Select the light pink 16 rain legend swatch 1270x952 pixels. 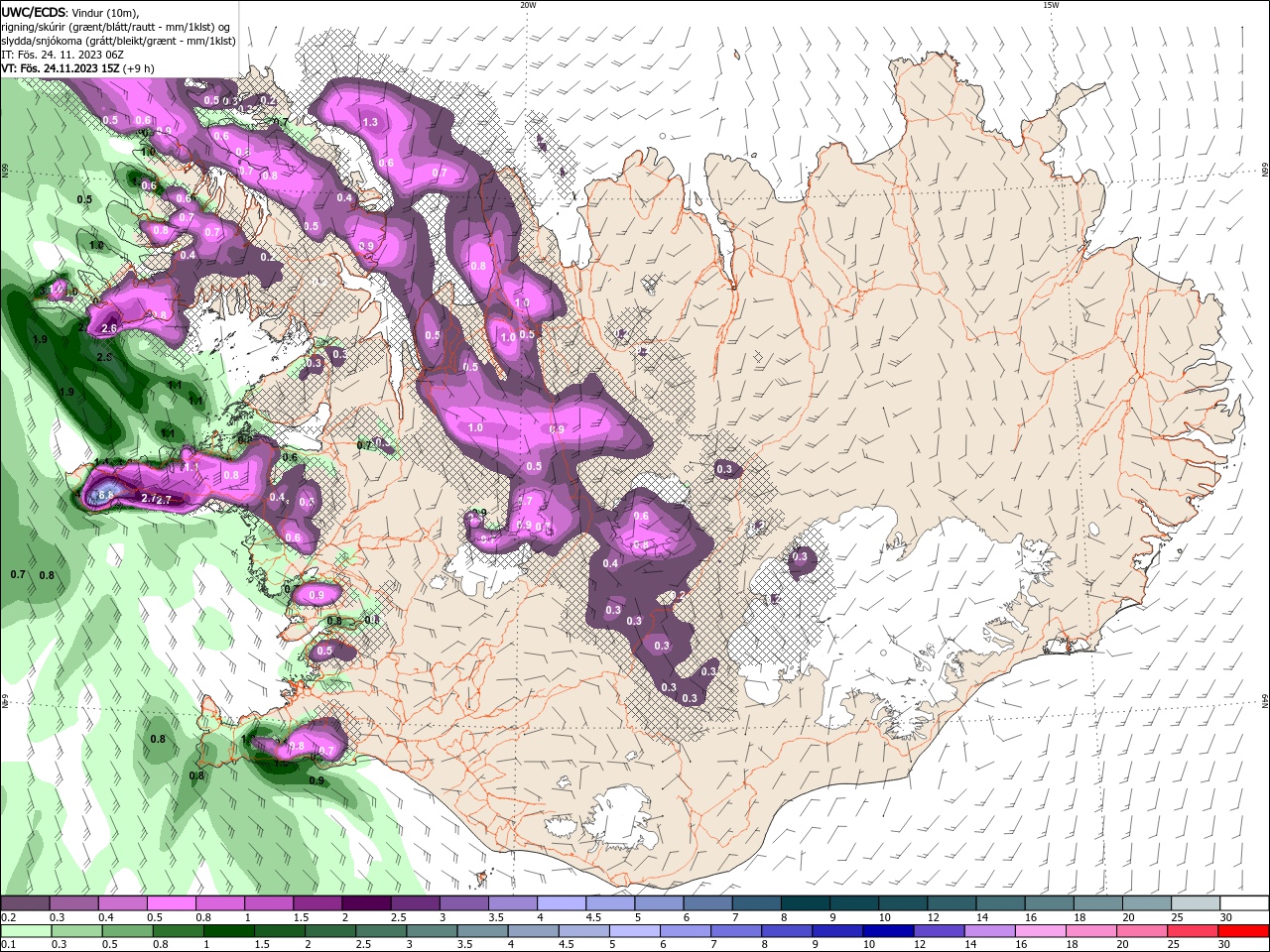[1042, 931]
